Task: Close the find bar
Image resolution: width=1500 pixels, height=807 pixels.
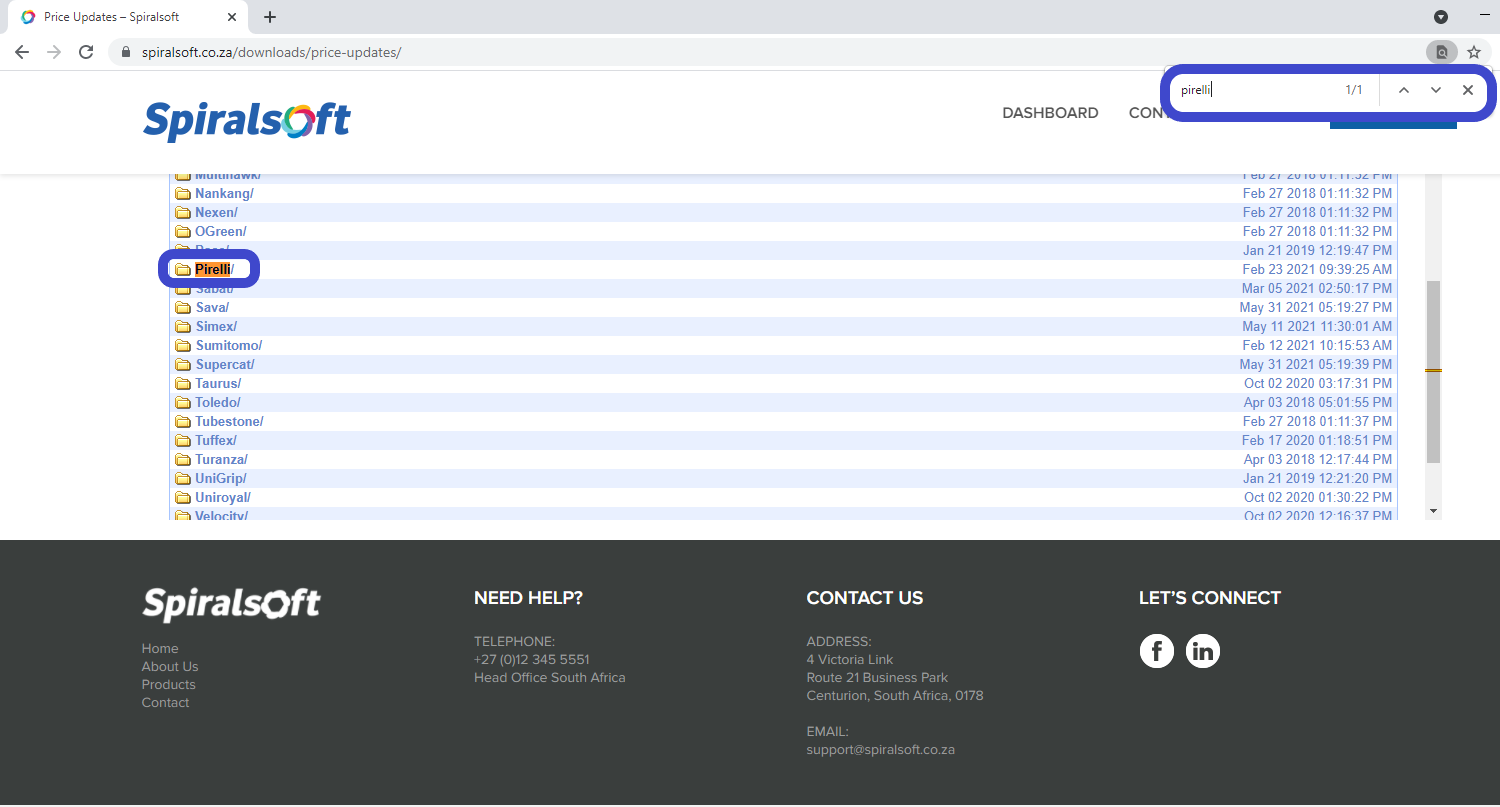Action: (x=1468, y=90)
